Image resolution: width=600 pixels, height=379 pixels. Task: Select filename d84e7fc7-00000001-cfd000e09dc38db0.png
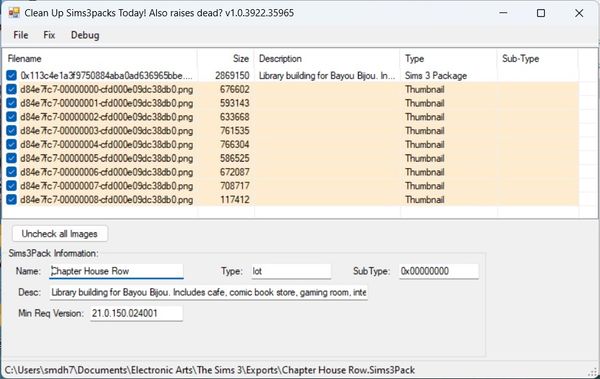tap(107, 103)
